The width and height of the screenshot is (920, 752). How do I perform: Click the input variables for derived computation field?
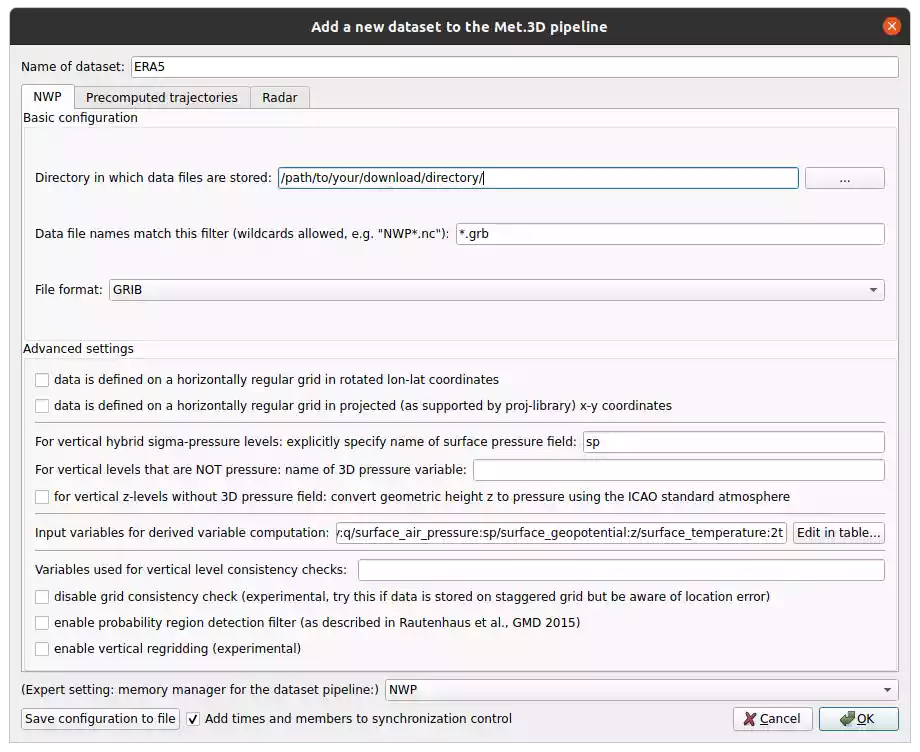click(561, 533)
